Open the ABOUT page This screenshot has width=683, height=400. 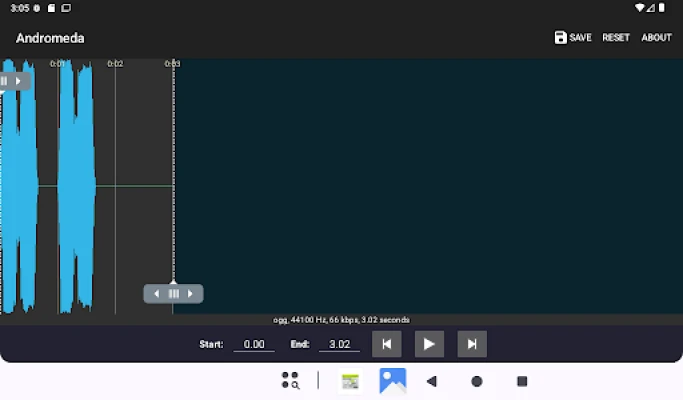click(656, 38)
